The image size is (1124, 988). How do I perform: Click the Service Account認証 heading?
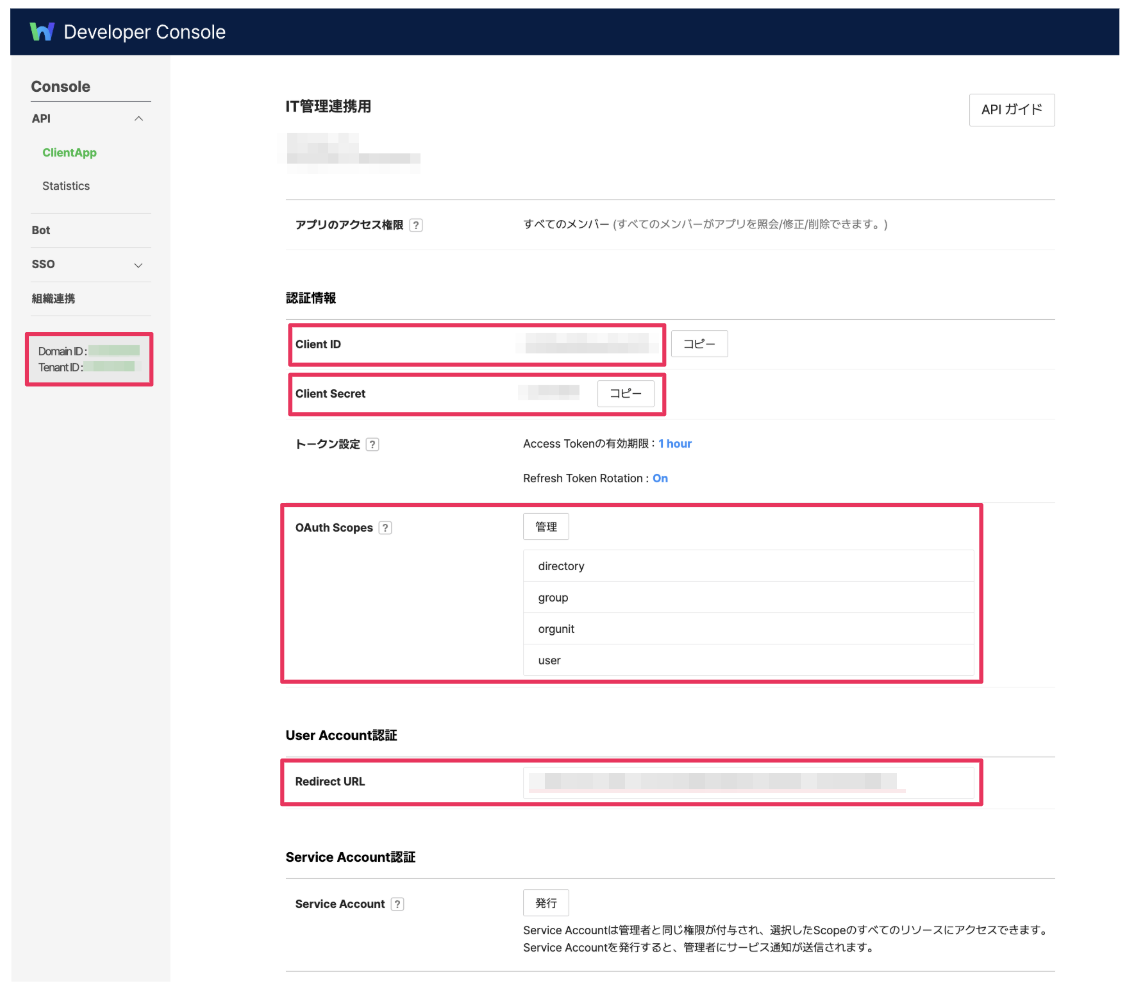point(351,858)
